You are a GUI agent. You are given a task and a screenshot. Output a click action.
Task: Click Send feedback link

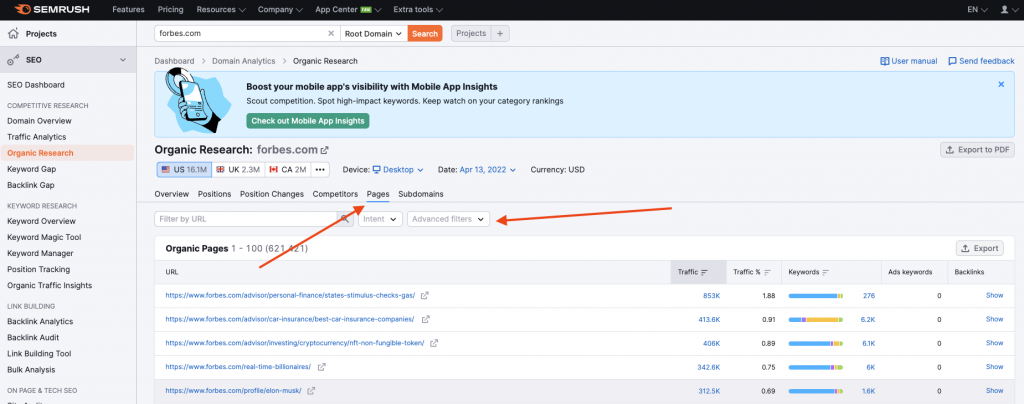pos(981,61)
